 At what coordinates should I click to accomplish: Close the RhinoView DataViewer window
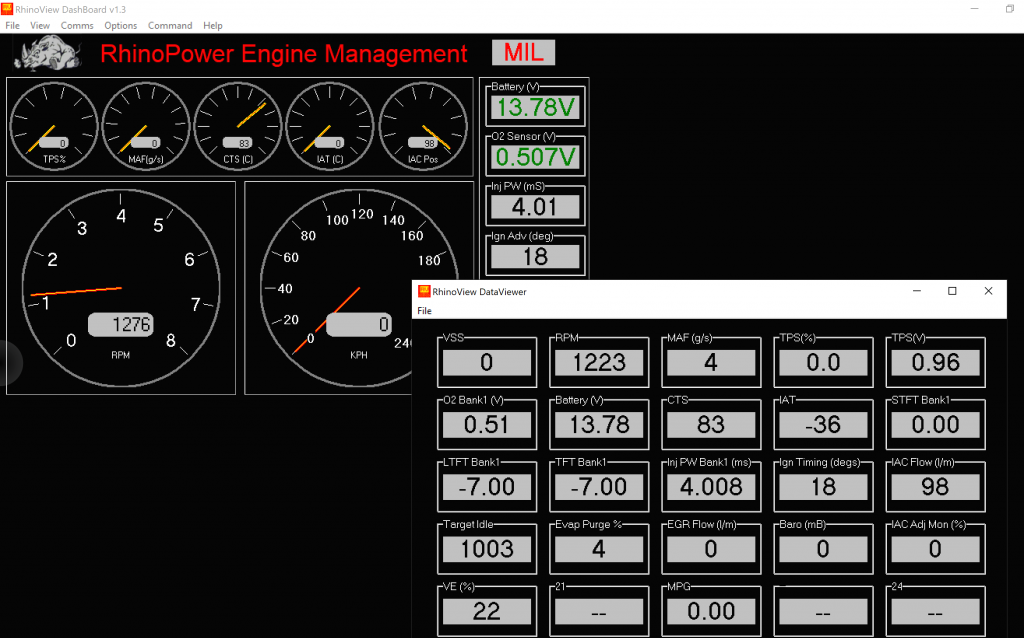point(988,291)
